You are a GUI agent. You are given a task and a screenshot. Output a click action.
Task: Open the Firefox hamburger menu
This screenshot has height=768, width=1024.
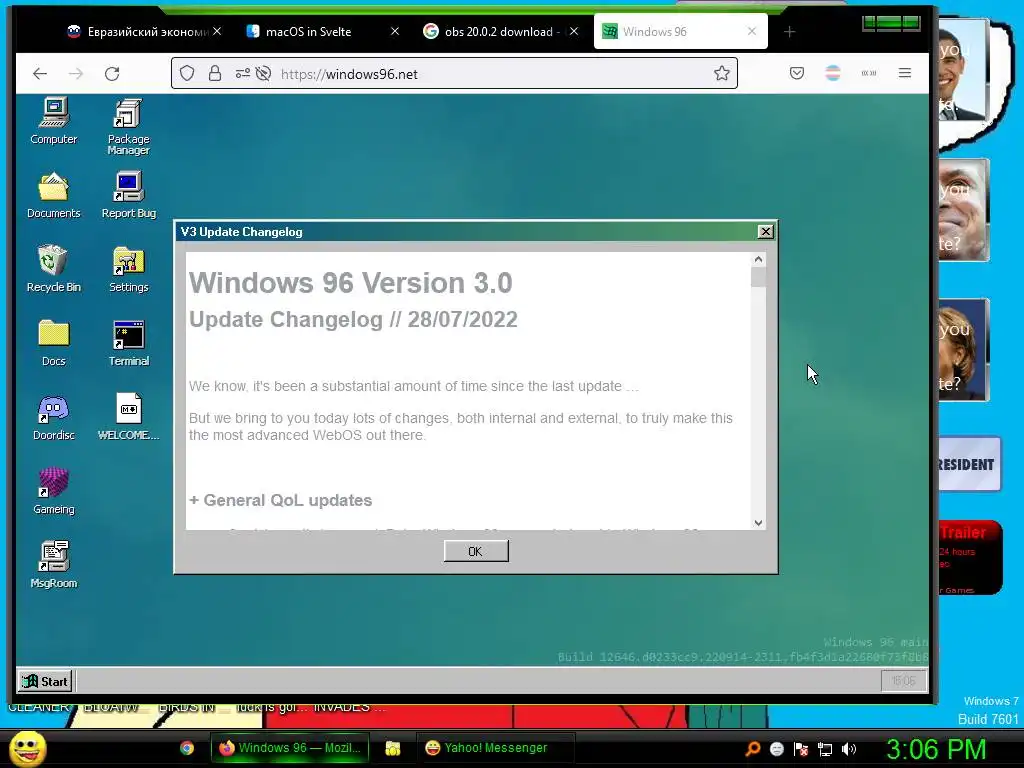904,73
